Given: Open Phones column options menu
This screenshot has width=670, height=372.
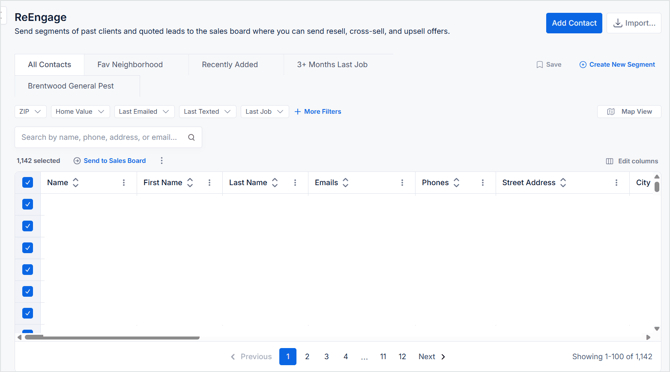Looking at the screenshot, I should click(483, 183).
